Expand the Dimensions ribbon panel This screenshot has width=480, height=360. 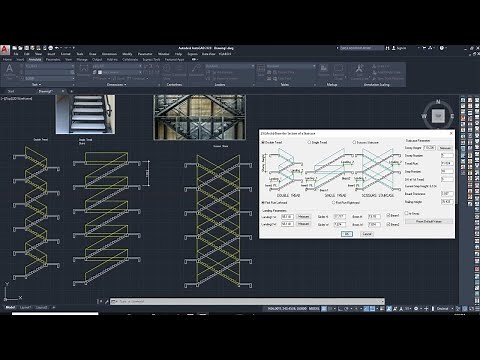point(117,85)
